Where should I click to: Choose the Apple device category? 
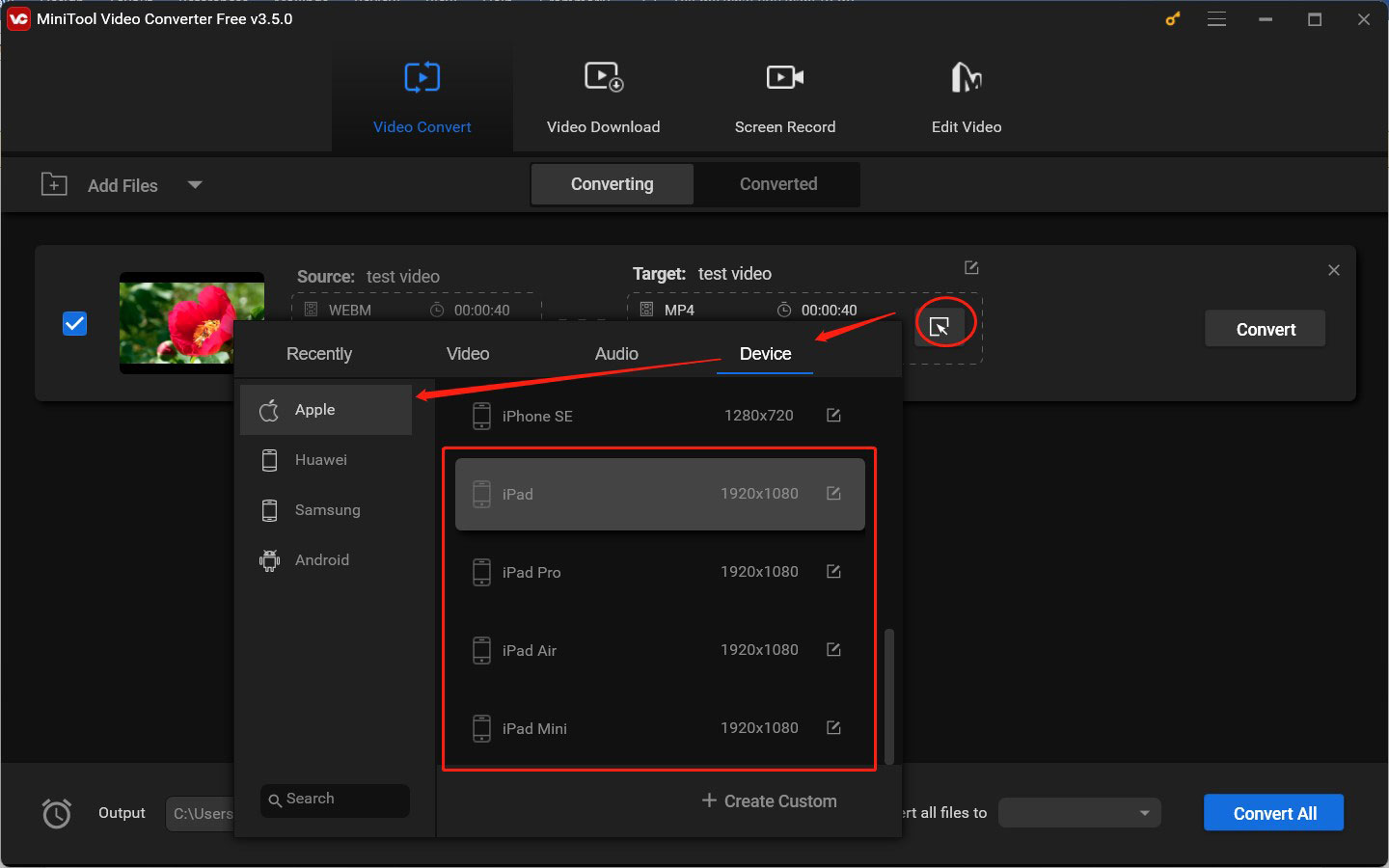(326, 410)
